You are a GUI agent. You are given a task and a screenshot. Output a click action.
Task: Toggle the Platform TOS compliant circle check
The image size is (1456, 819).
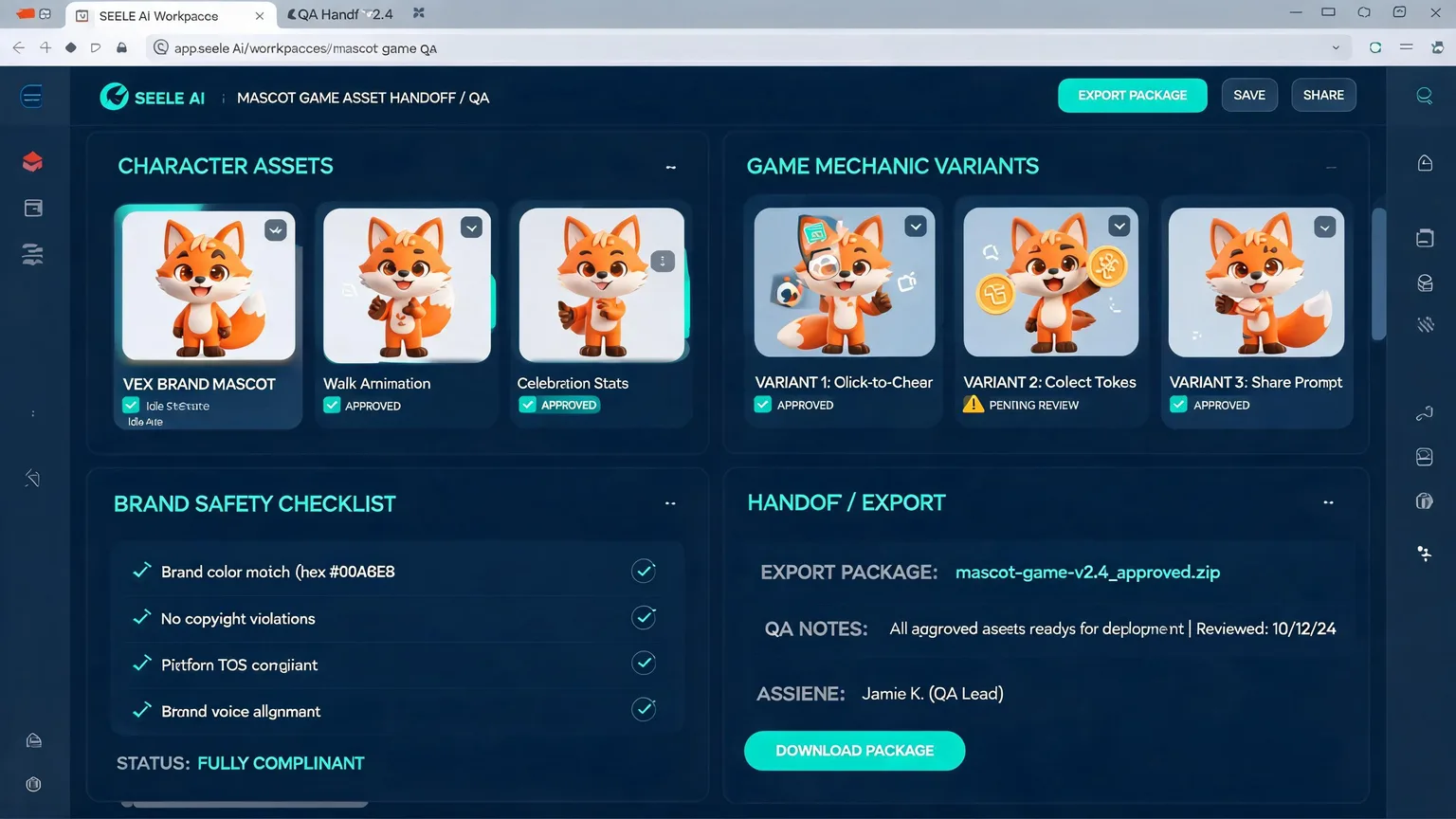(x=644, y=663)
